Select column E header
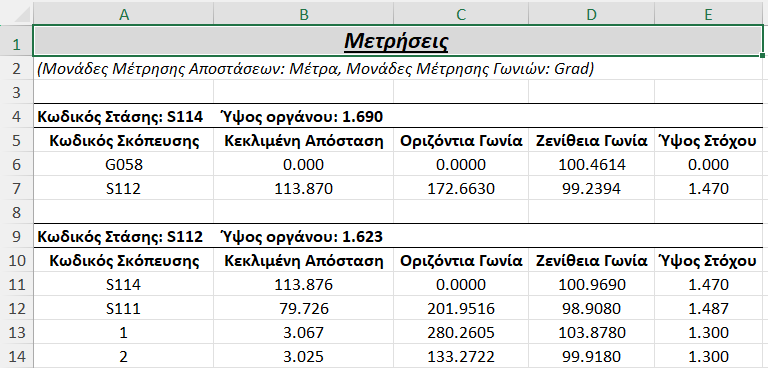768x368 pixels. pyautogui.click(x=709, y=16)
